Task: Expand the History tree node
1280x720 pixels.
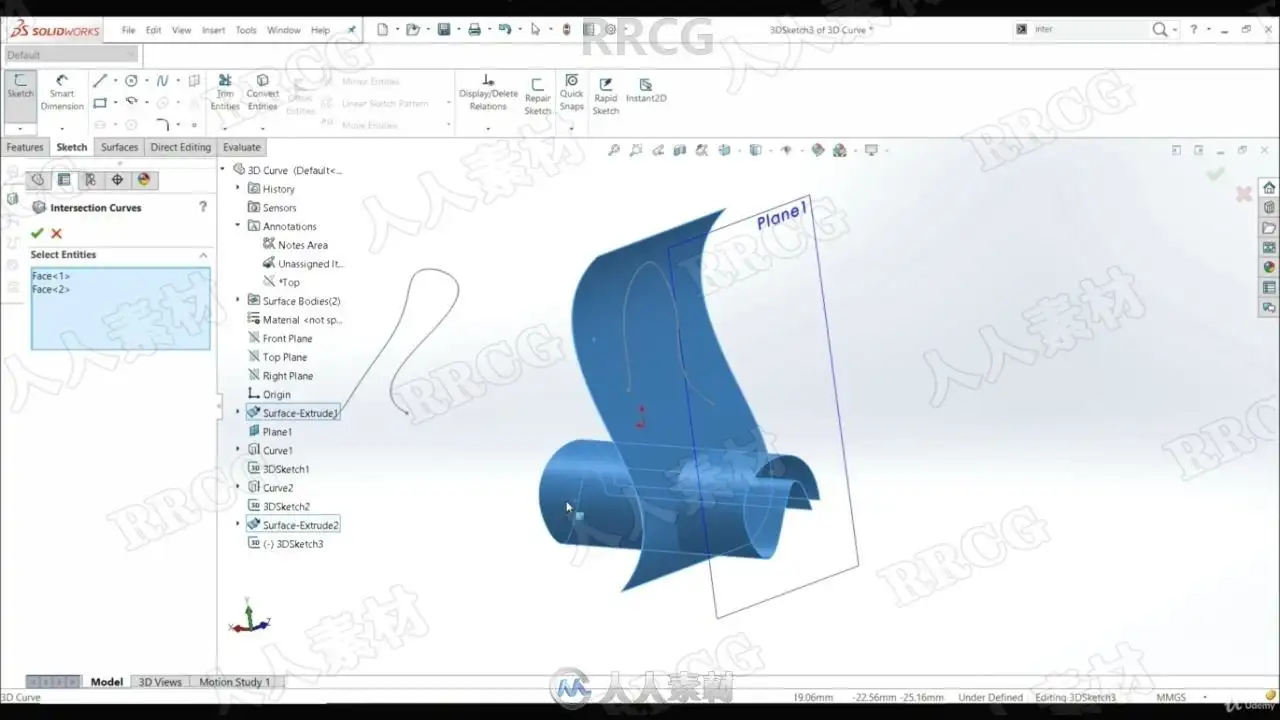Action: 238,188
